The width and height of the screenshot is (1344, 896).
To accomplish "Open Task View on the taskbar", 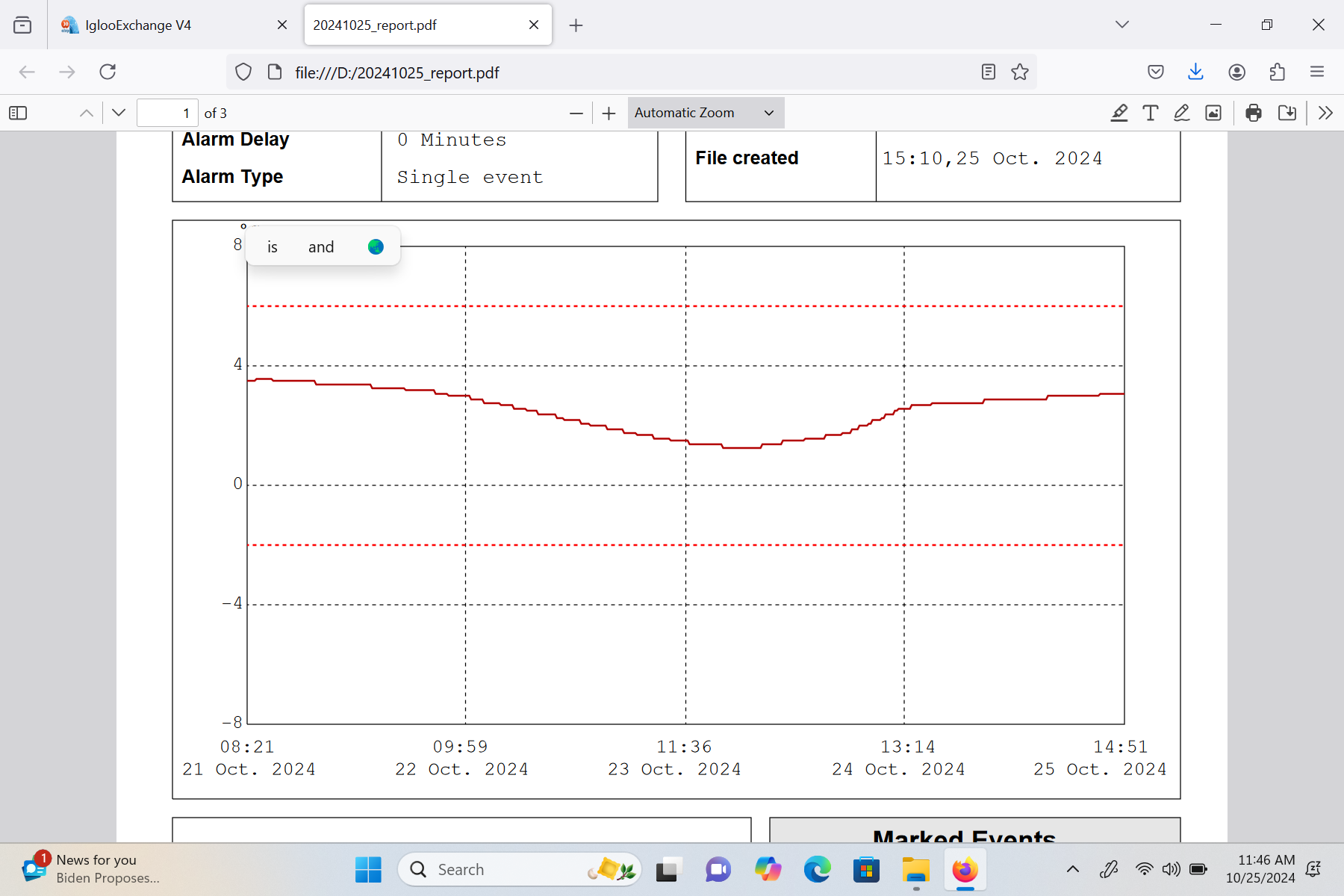I will point(668,869).
